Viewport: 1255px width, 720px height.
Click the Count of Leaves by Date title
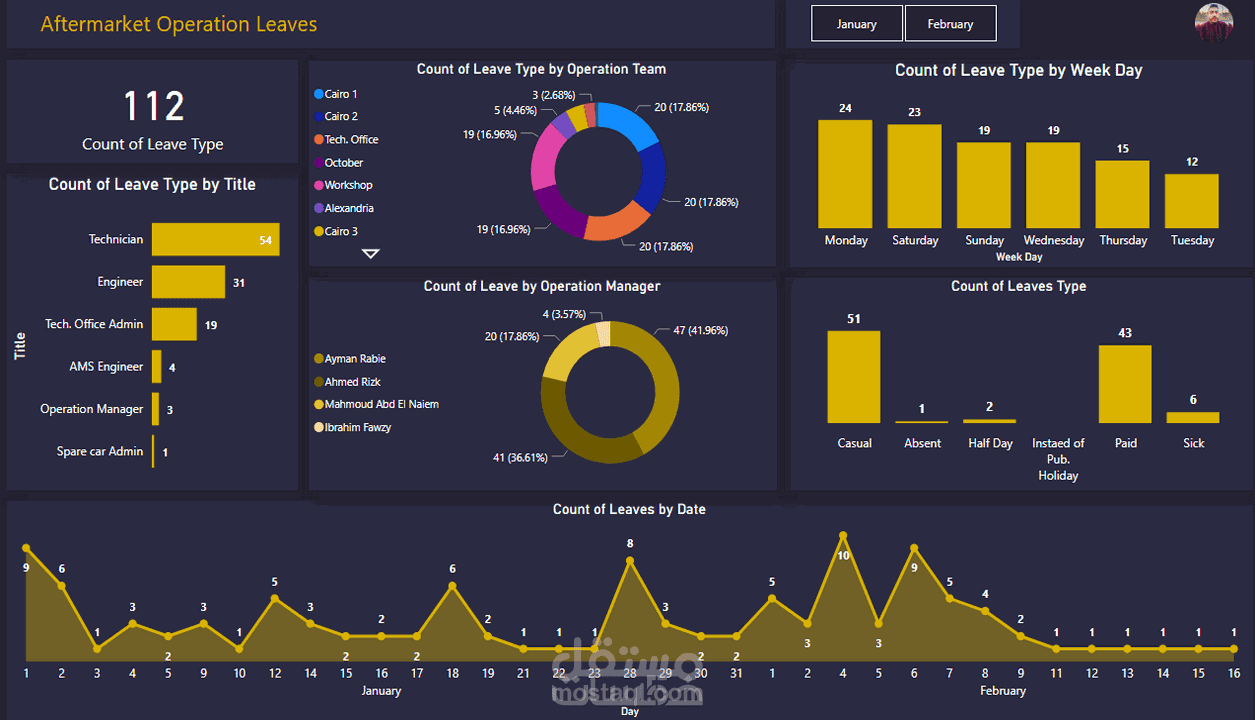[x=629, y=509]
